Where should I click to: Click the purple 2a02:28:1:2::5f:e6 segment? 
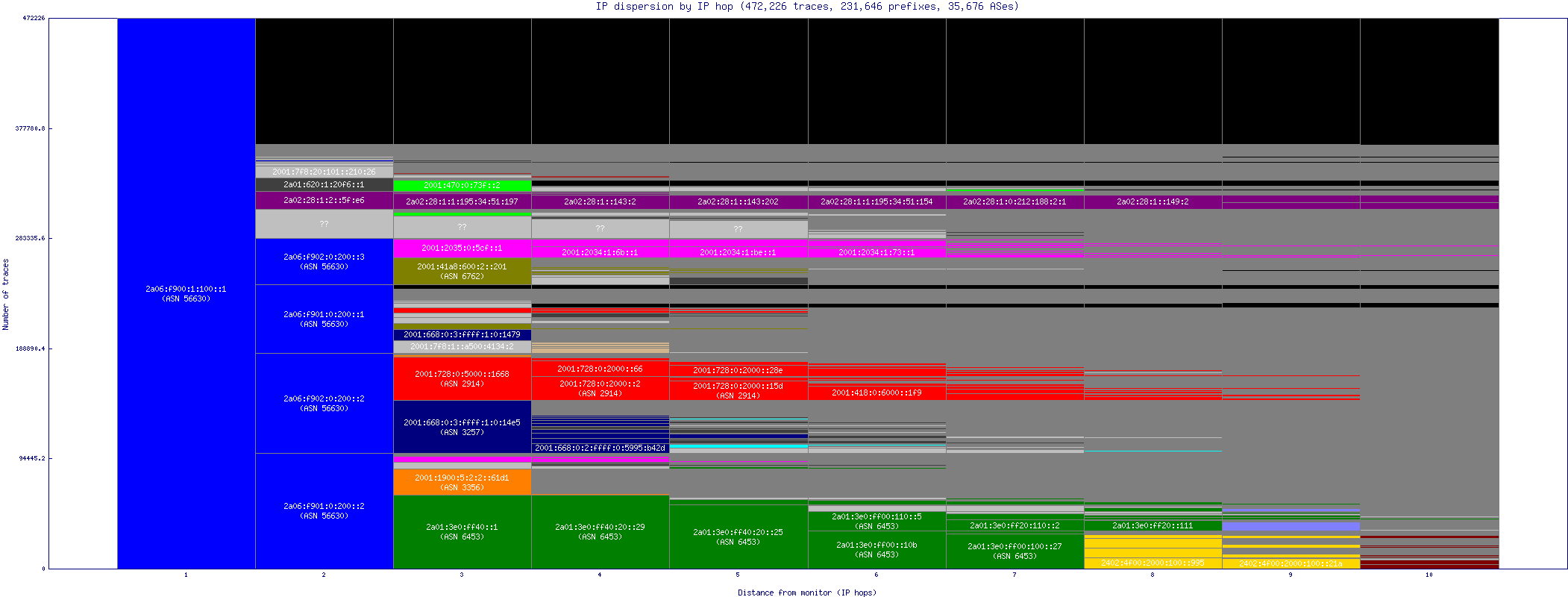point(324,200)
